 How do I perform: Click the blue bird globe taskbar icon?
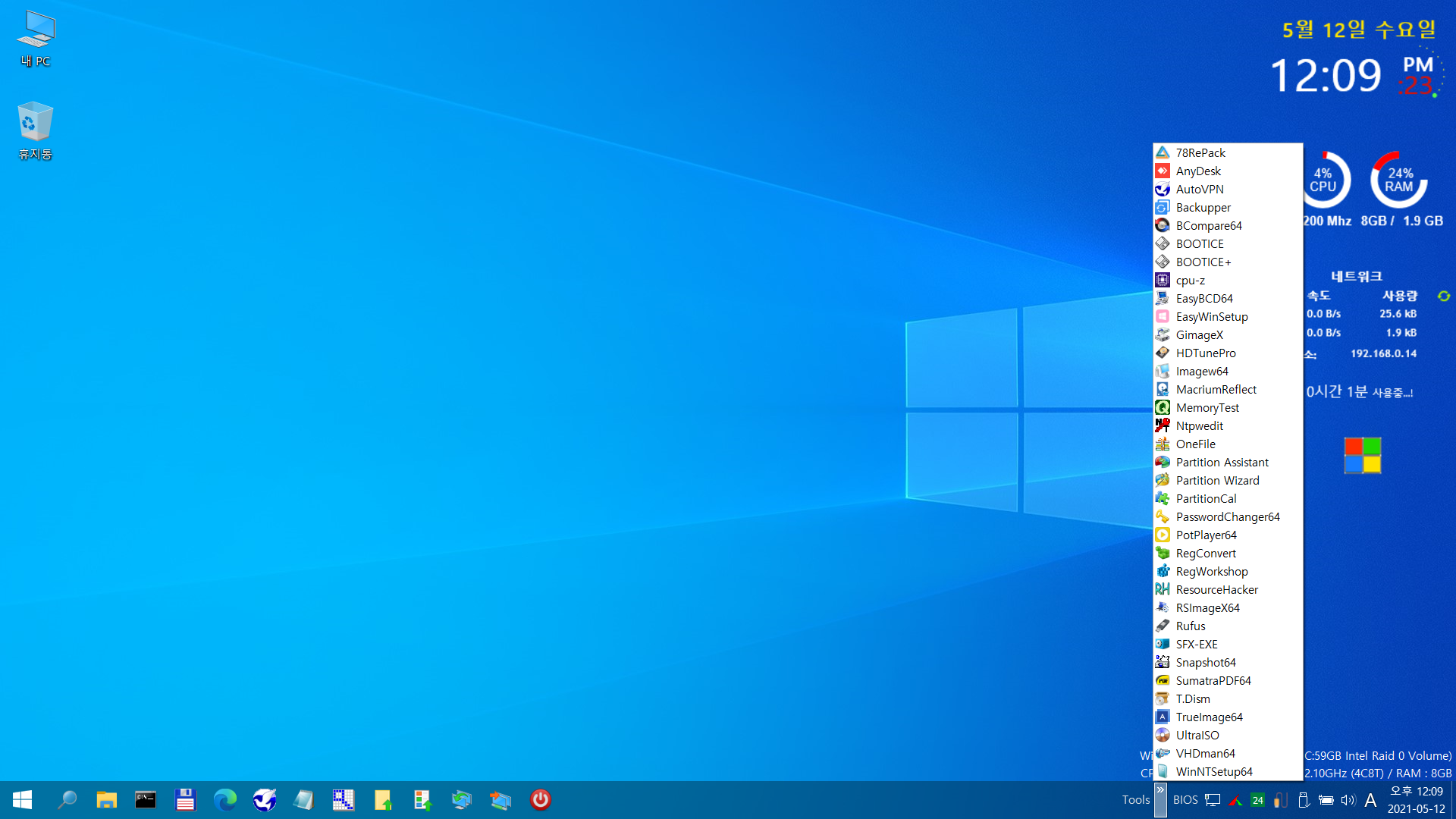(264, 800)
